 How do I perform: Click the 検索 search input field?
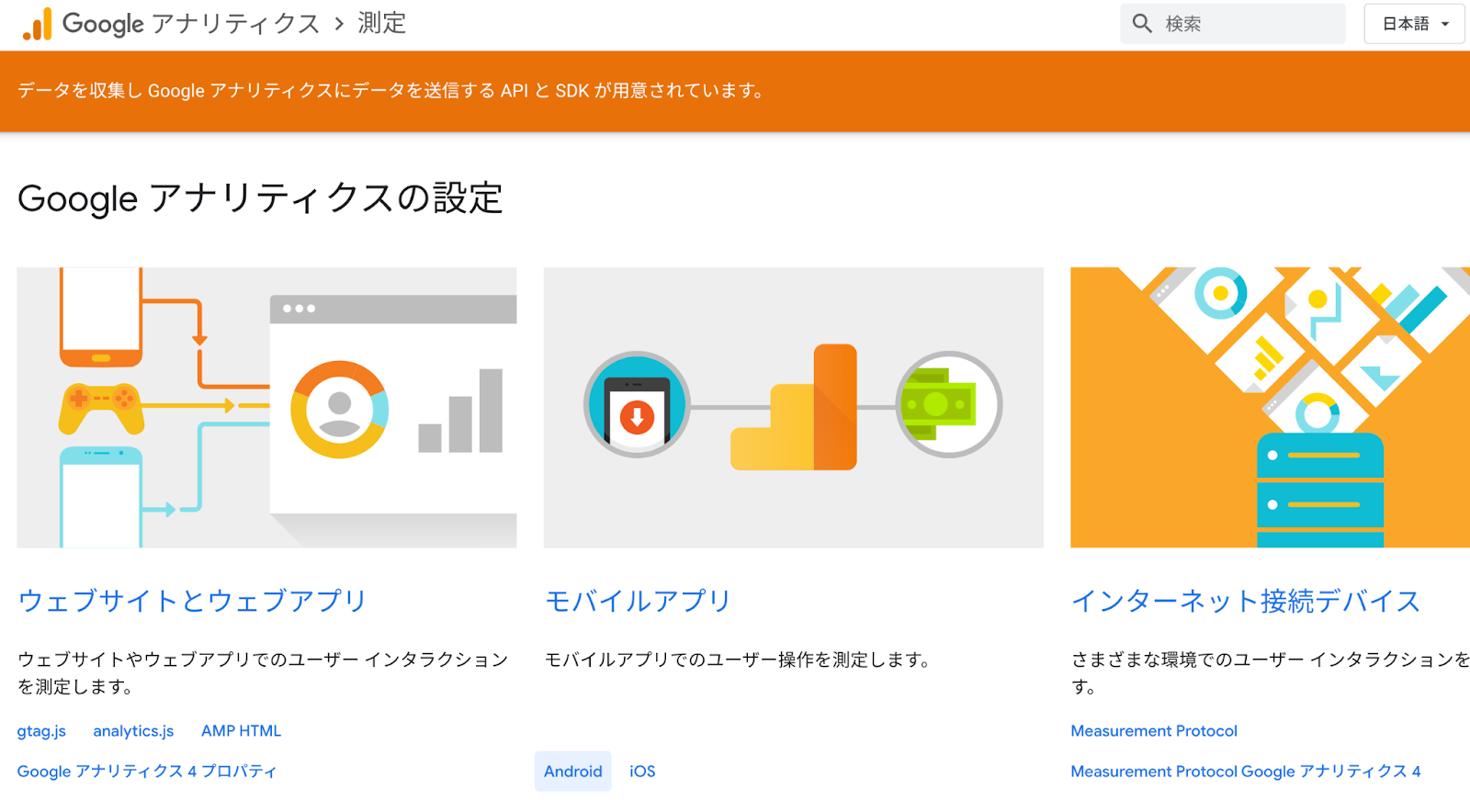tap(1233, 24)
